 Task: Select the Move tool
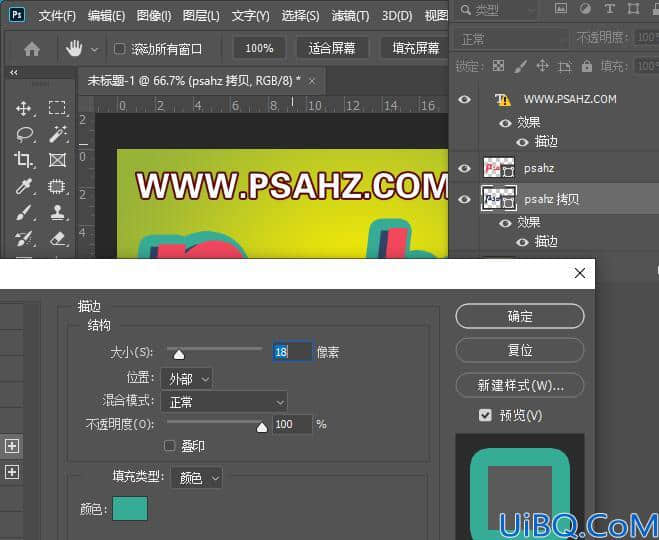tap(24, 108)
